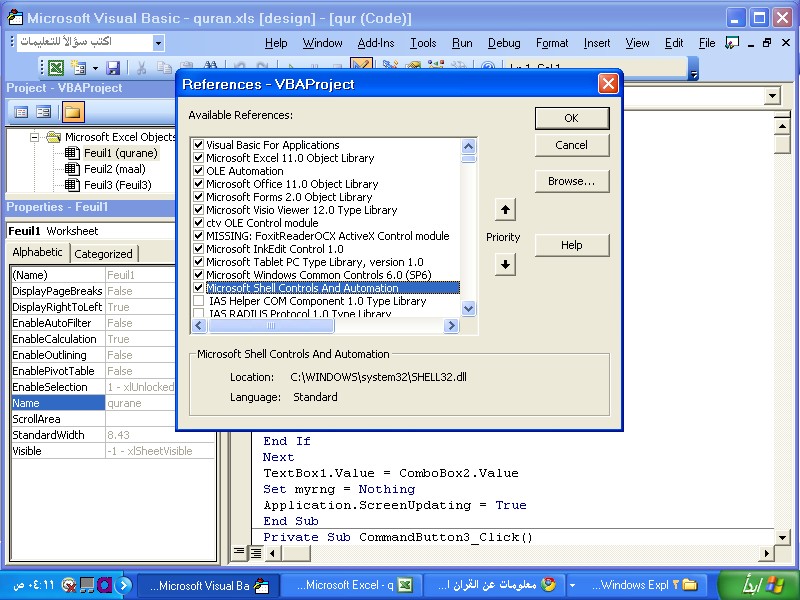Uncheck Microsoft Tablet PC Type Library
The image size is (800, 600).
(x=198, y=262)
